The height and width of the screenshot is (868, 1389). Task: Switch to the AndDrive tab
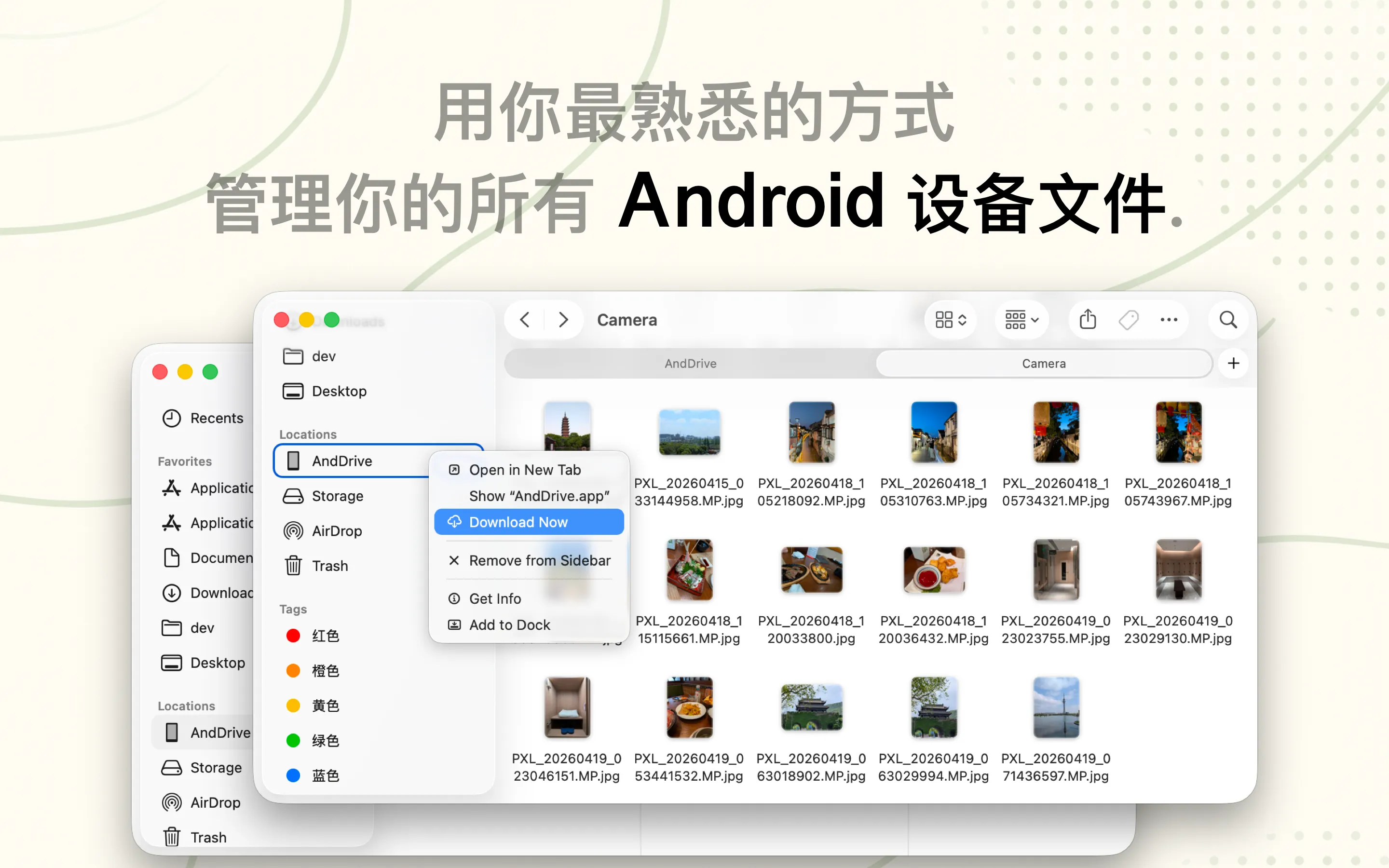pos(690,364)
